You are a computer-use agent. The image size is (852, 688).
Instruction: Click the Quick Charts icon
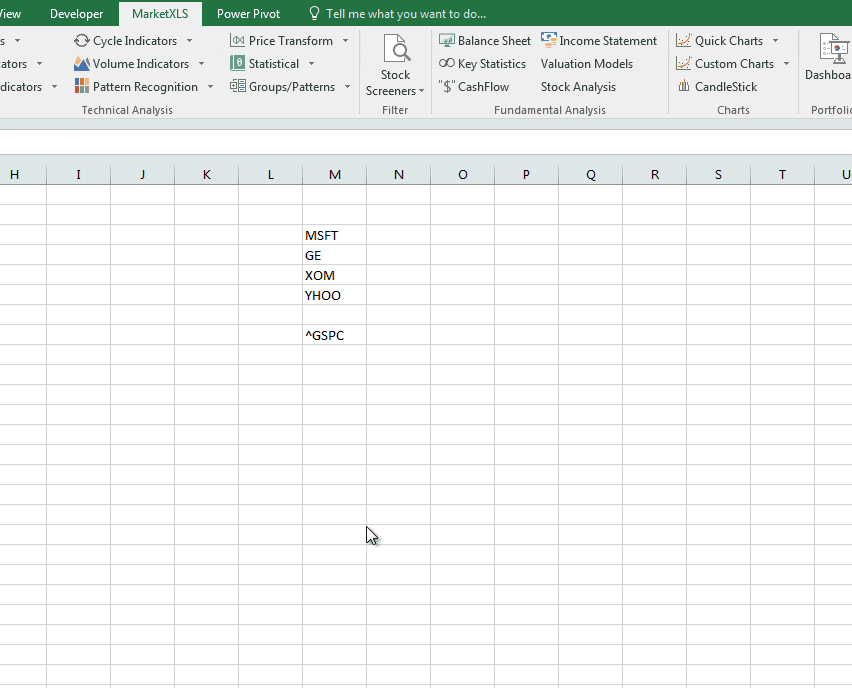[684, 40]
